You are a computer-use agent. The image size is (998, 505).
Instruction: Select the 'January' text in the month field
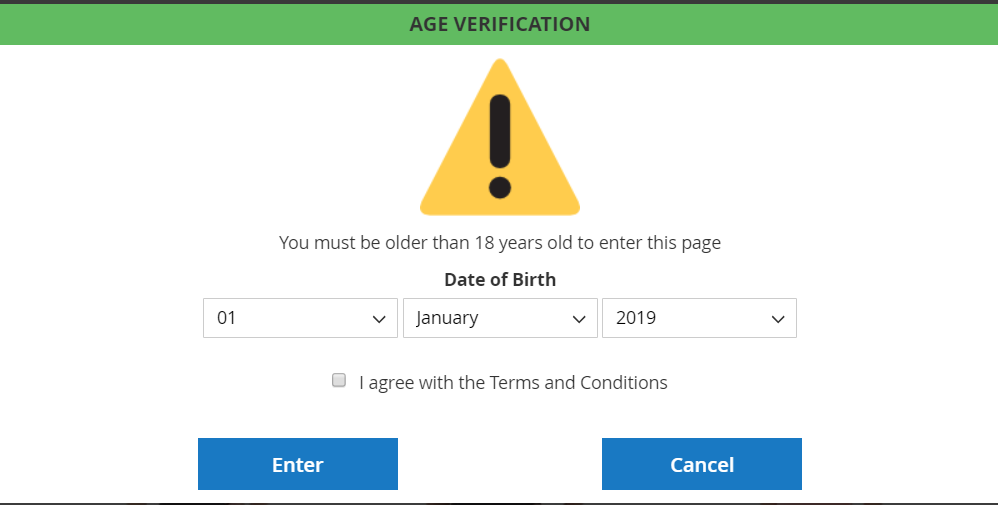point(447,318)
